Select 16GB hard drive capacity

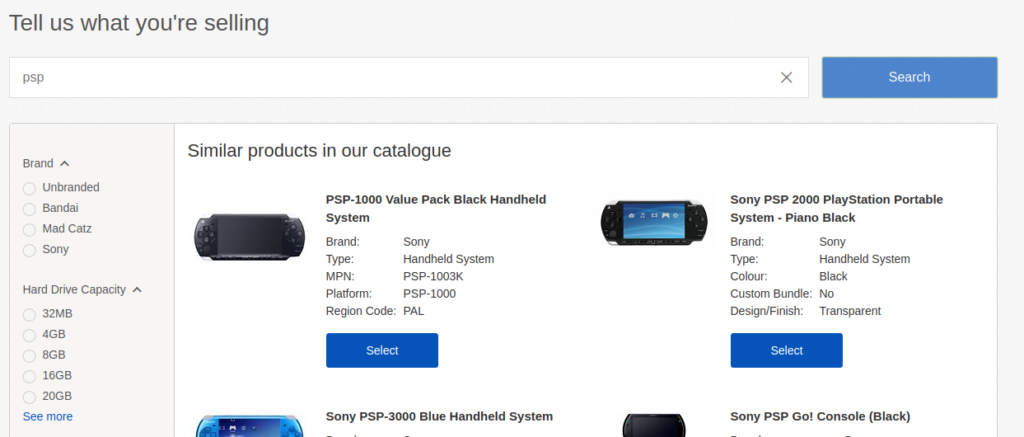click(x=29, y=376)
